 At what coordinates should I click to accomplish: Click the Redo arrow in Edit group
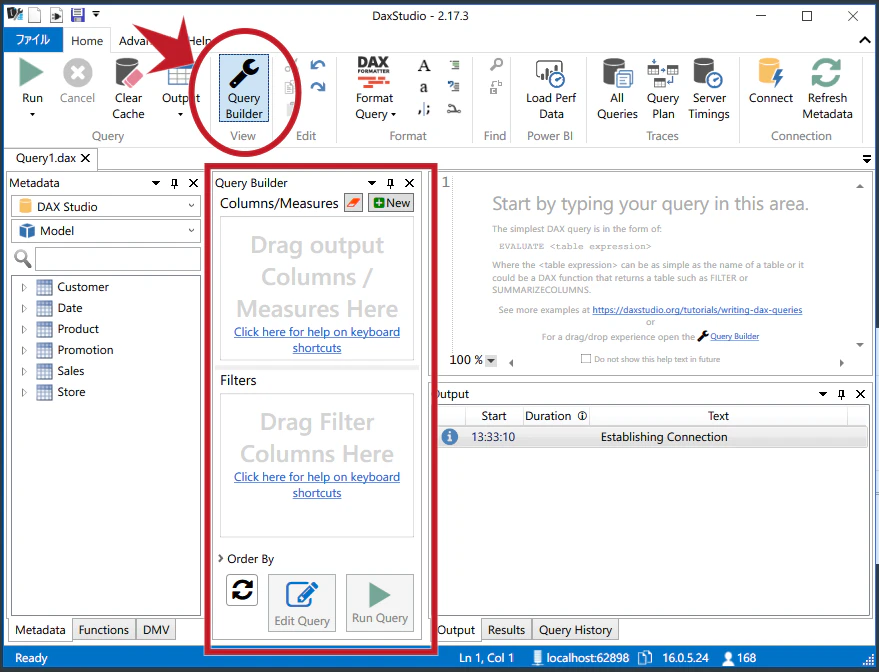[x=318, y=87]
